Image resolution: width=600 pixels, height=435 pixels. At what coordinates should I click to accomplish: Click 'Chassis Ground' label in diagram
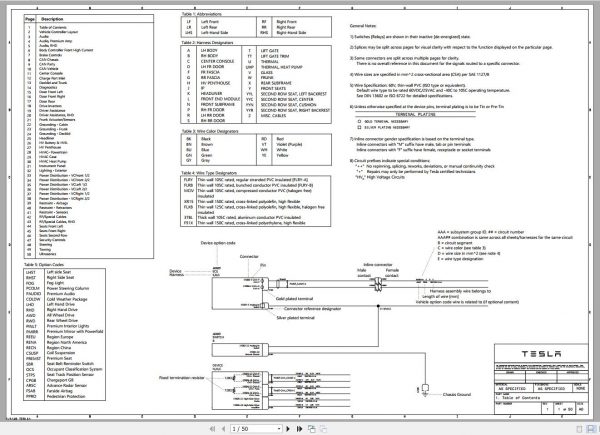coord(457,394)
